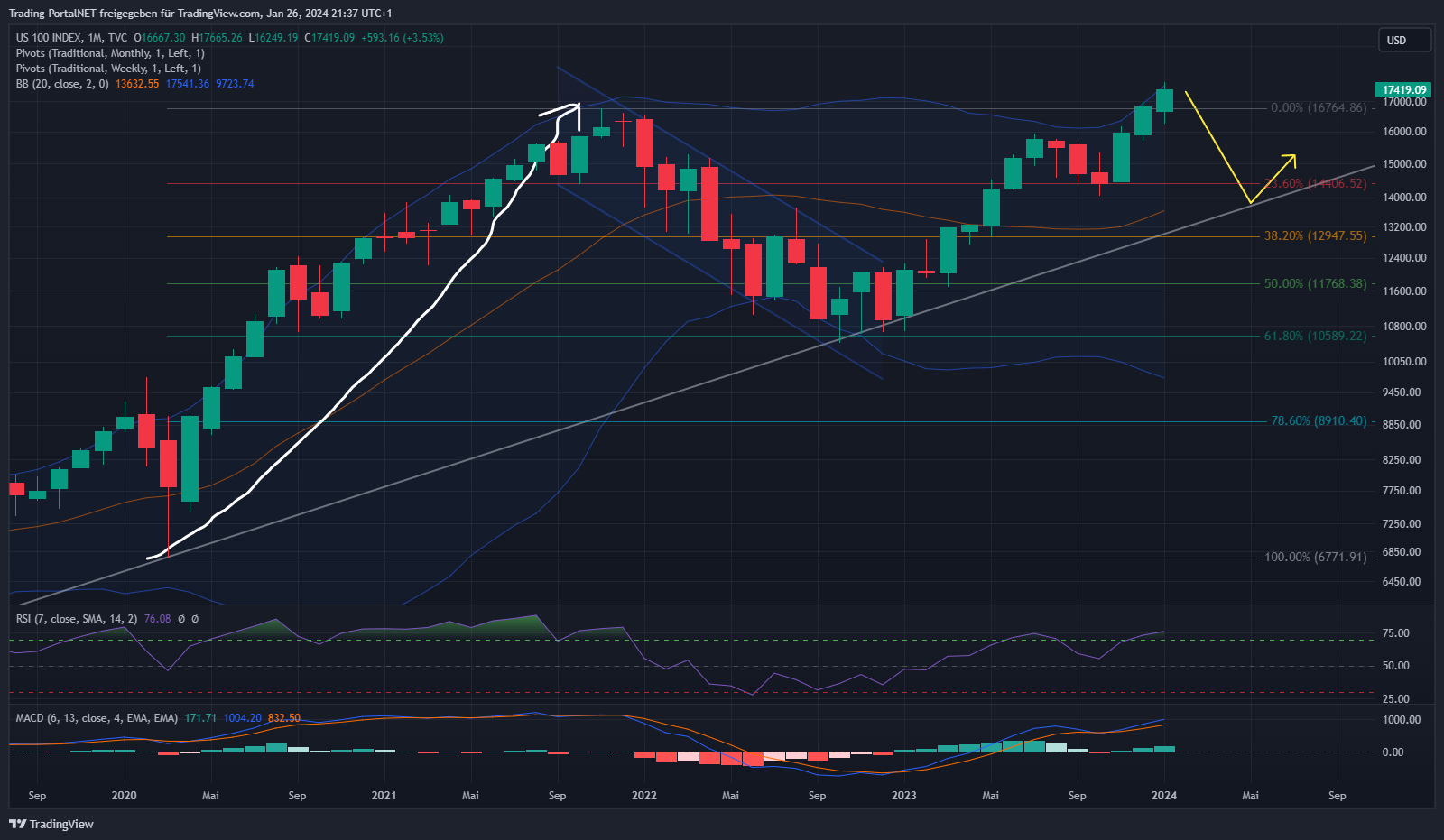Open the USD currency selector

1403,41
